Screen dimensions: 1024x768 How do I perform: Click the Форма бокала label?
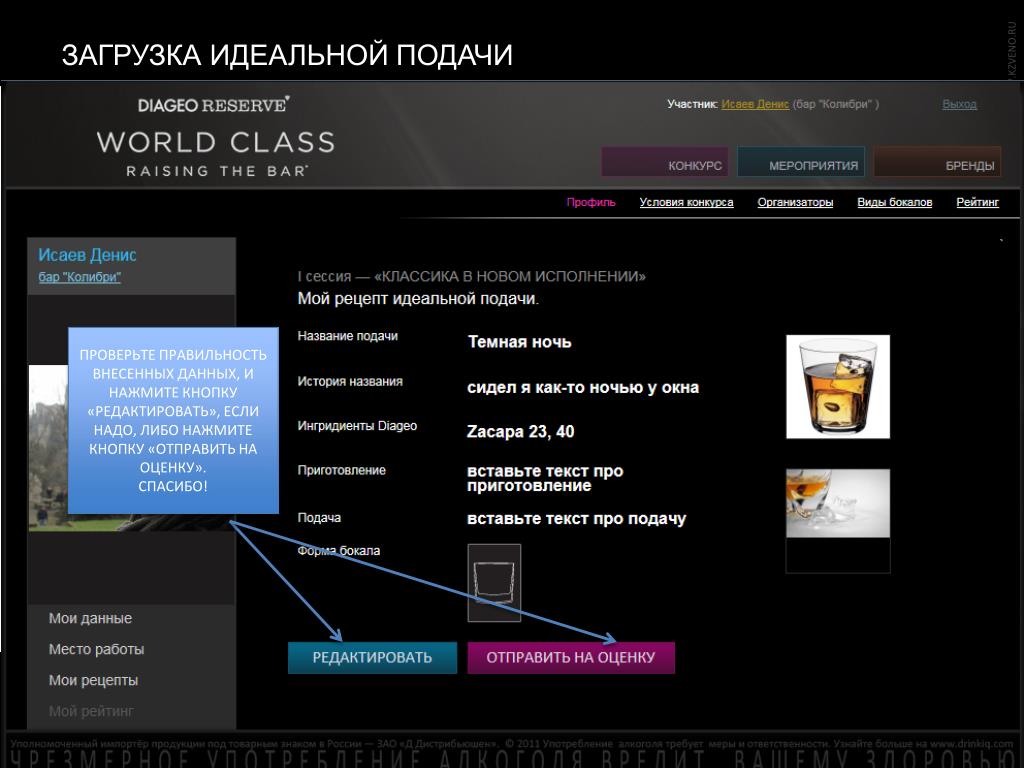tap(339, 551)
